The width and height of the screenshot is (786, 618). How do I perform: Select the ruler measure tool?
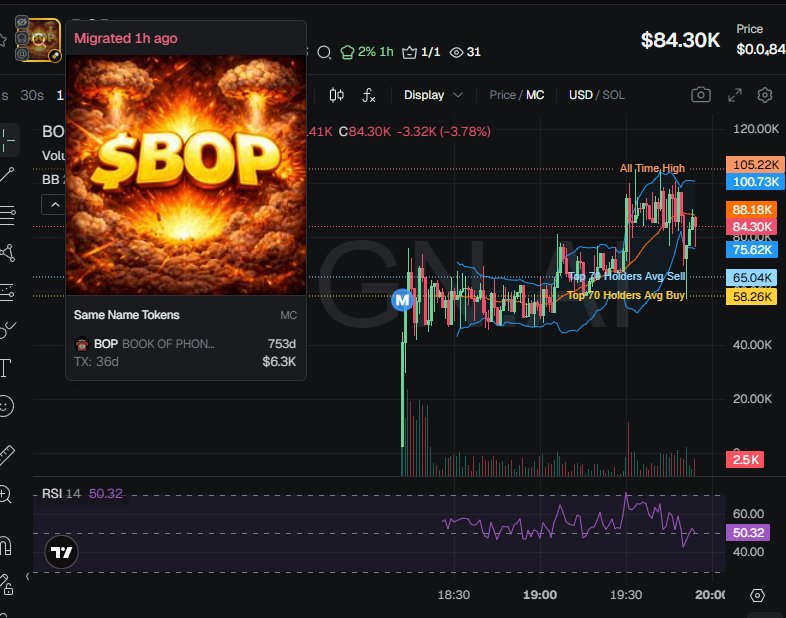(6, 456)
